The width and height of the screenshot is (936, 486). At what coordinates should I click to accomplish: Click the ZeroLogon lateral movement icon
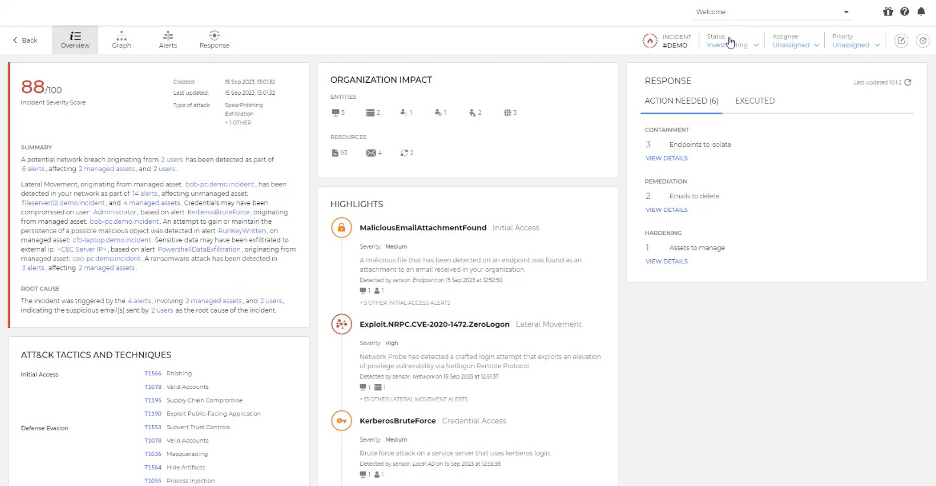[341, 325]
